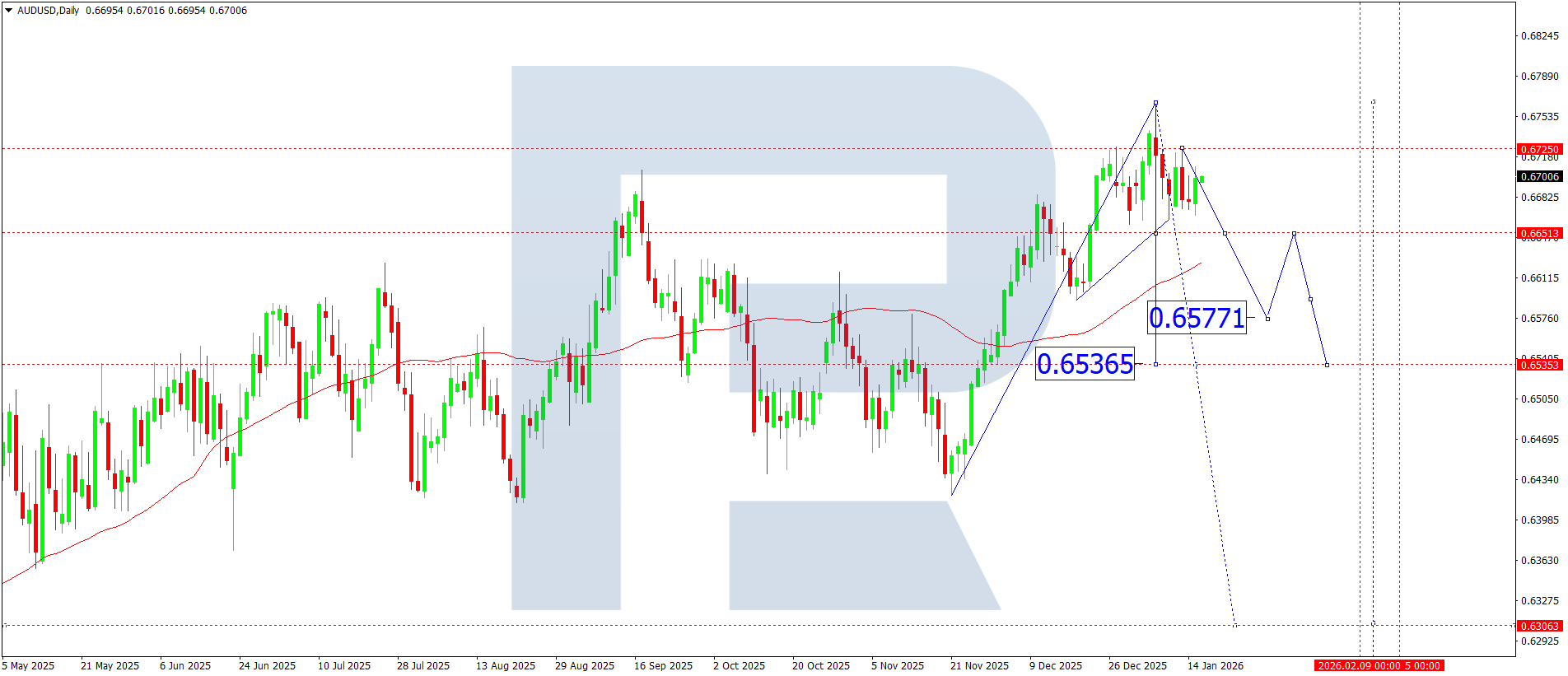Click the 0.67535 price scale value
This screenshot has height=676, width=1568.
coord(1539,117)
